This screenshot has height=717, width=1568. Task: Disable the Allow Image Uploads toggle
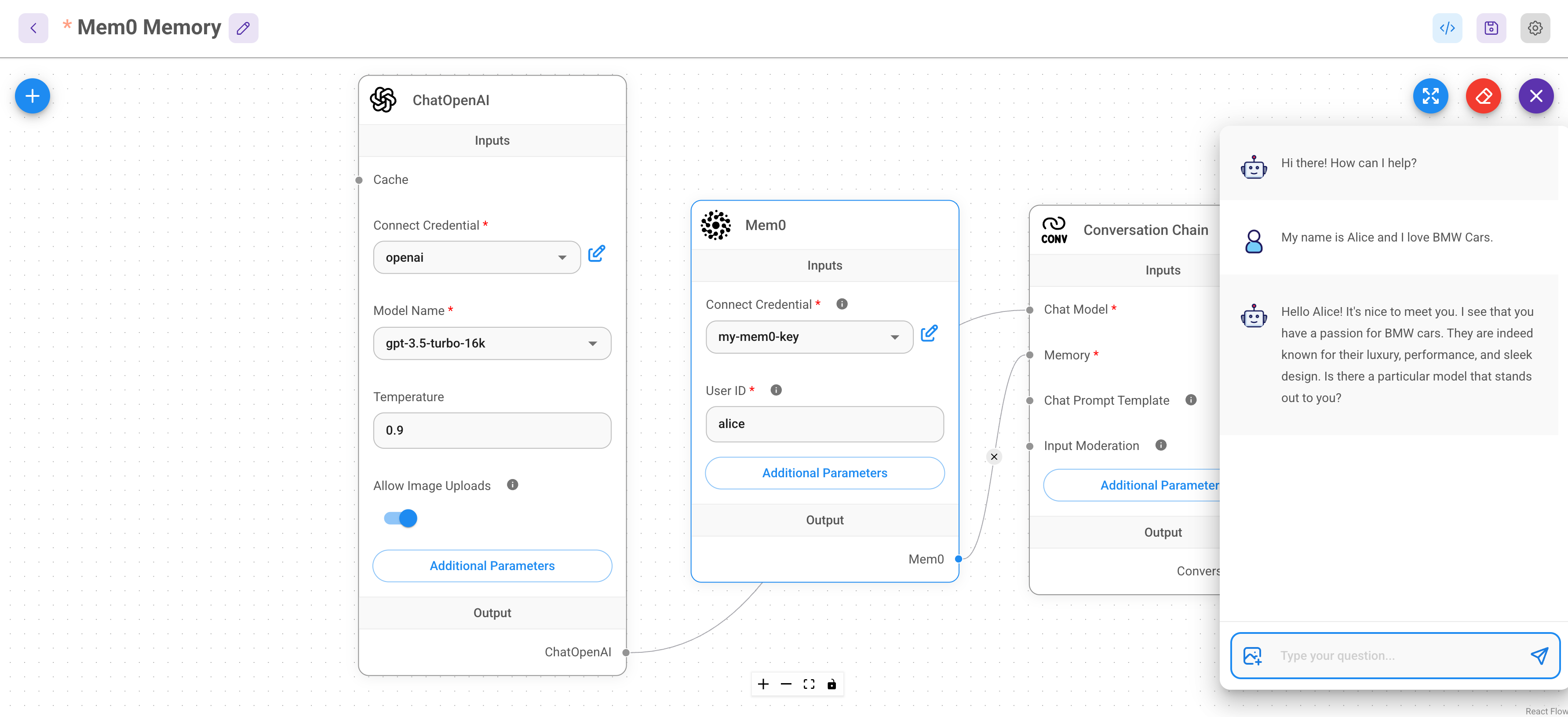coord(400,518)
